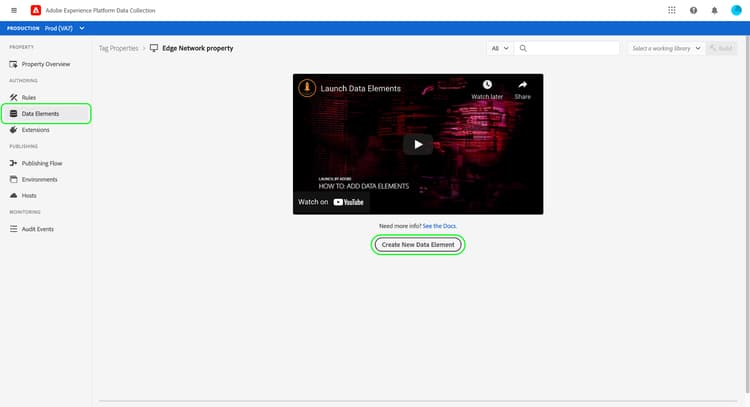Click the Launch channel logo on video
This screenshot has height=407, width=750.
(307, 88)
